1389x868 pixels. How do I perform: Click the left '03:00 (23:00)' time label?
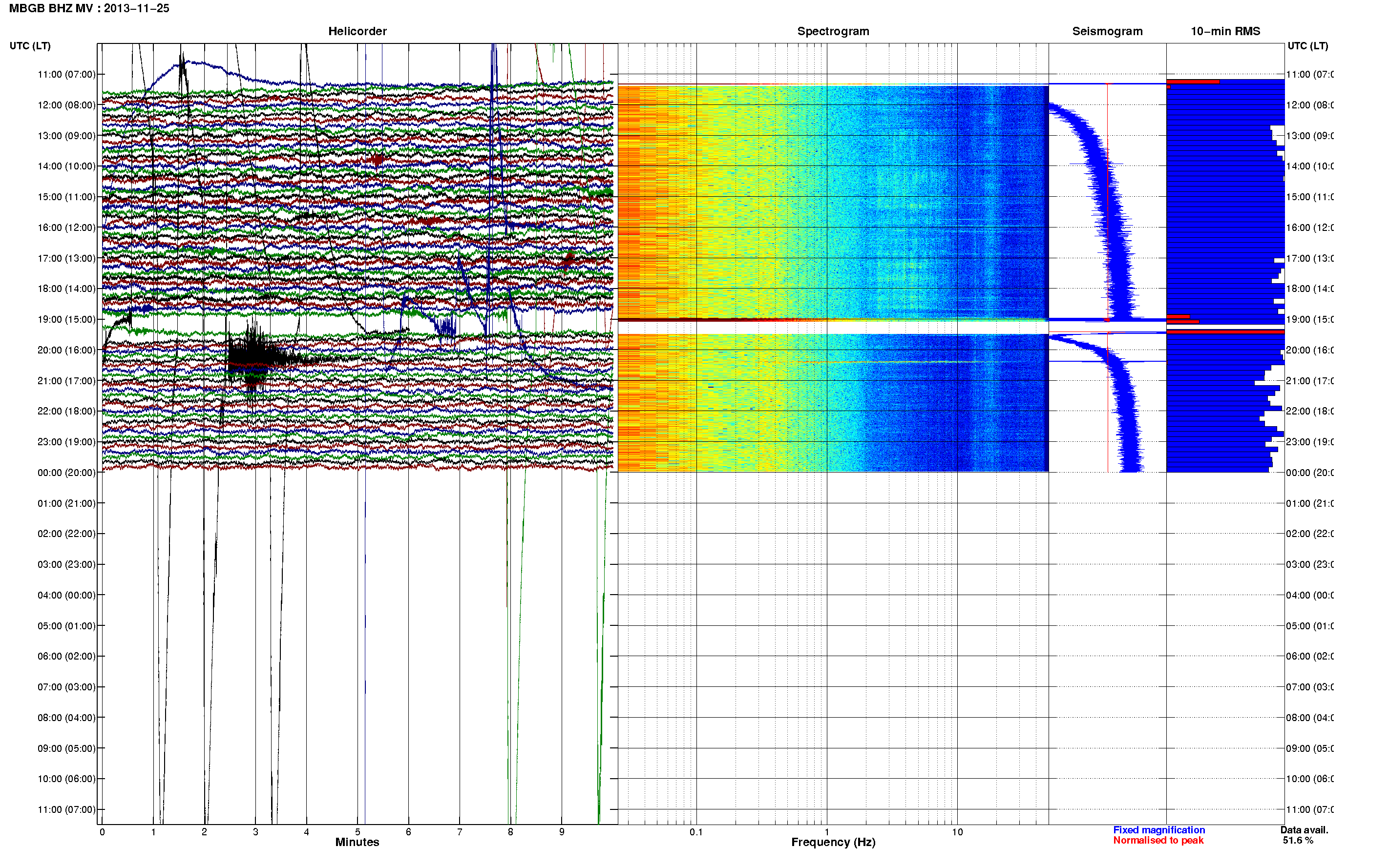pos(66,564)
